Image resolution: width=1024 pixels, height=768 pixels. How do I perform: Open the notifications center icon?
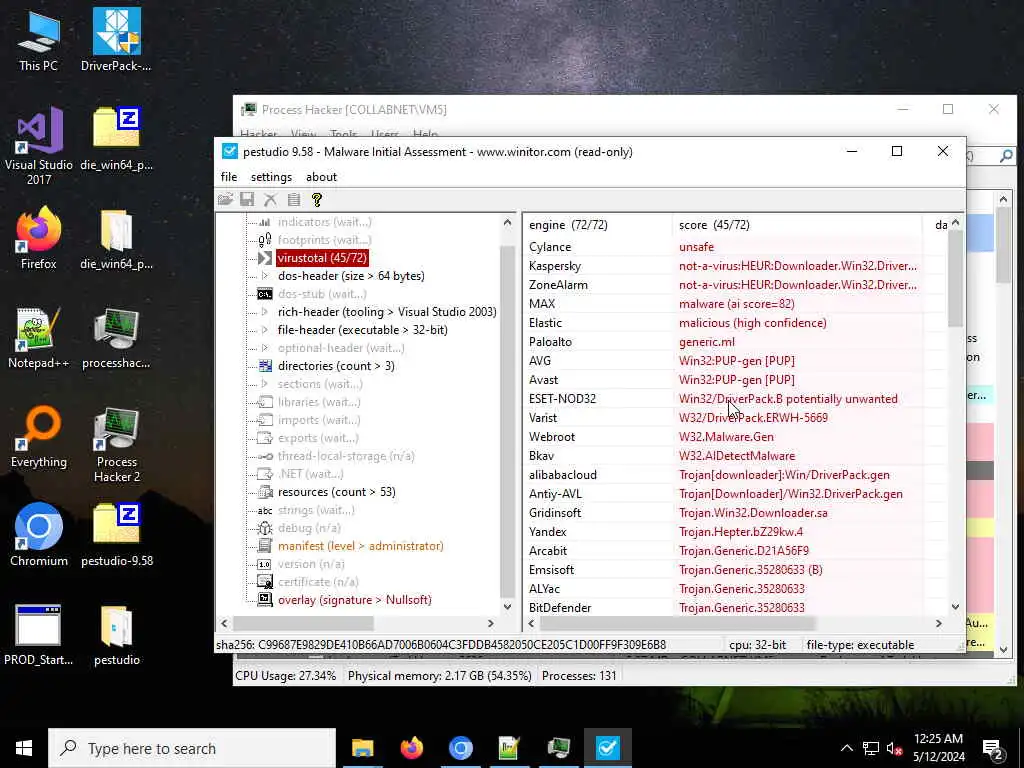point(993,748)
